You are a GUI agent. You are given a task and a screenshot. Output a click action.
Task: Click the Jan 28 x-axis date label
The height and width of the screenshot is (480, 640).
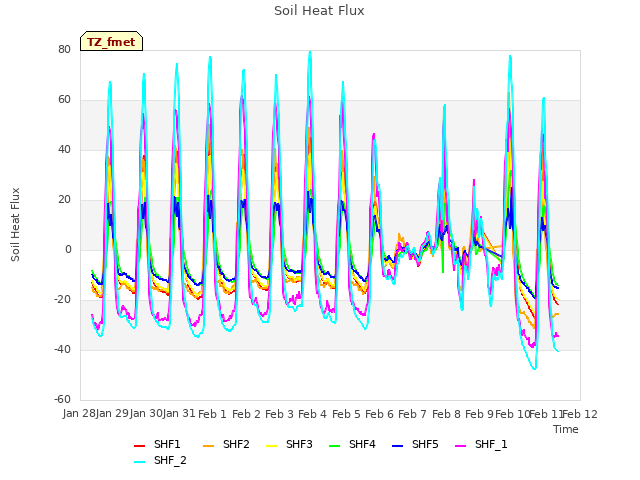pyautogui.click(x=79, y=413)
